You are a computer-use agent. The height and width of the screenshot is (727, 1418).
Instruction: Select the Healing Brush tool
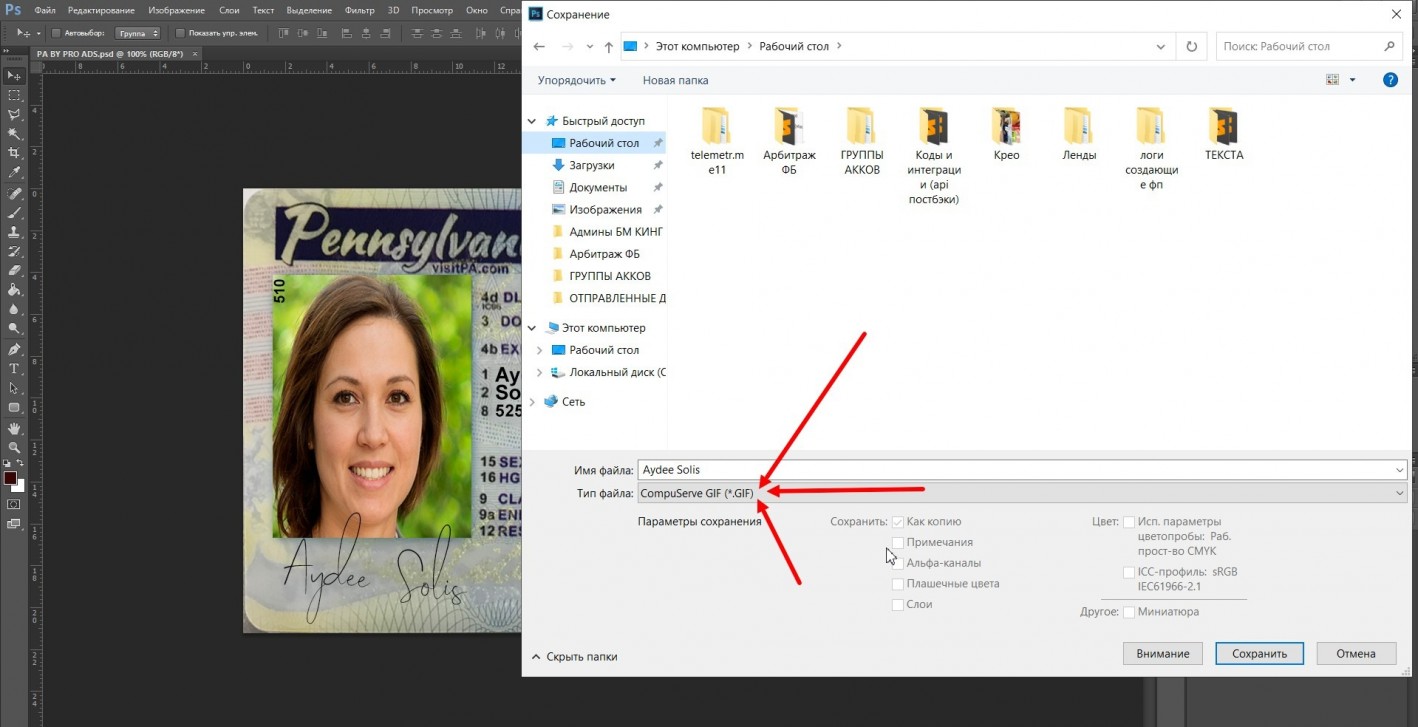[14, 194]
